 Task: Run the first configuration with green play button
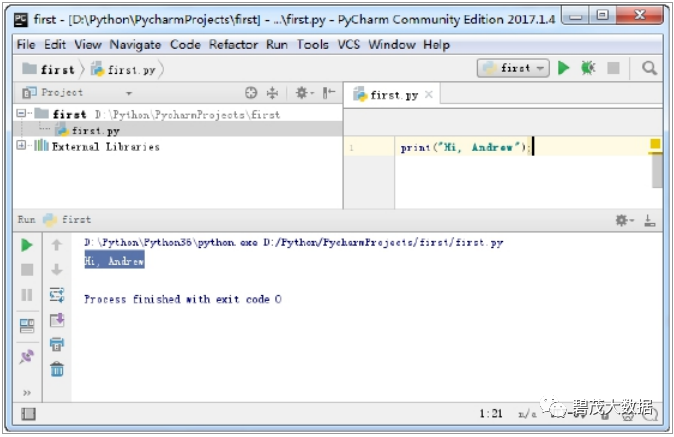(x=563, y=68)
